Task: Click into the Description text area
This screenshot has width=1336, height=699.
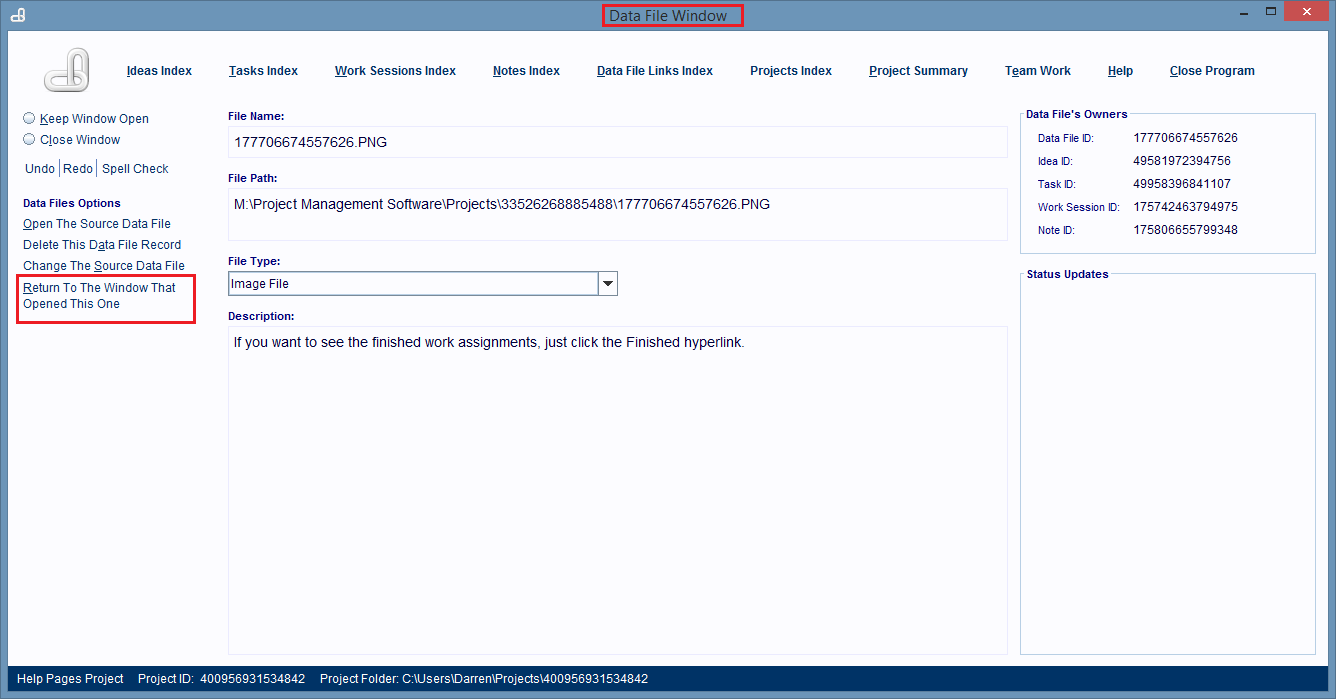Action: (617, 490)
